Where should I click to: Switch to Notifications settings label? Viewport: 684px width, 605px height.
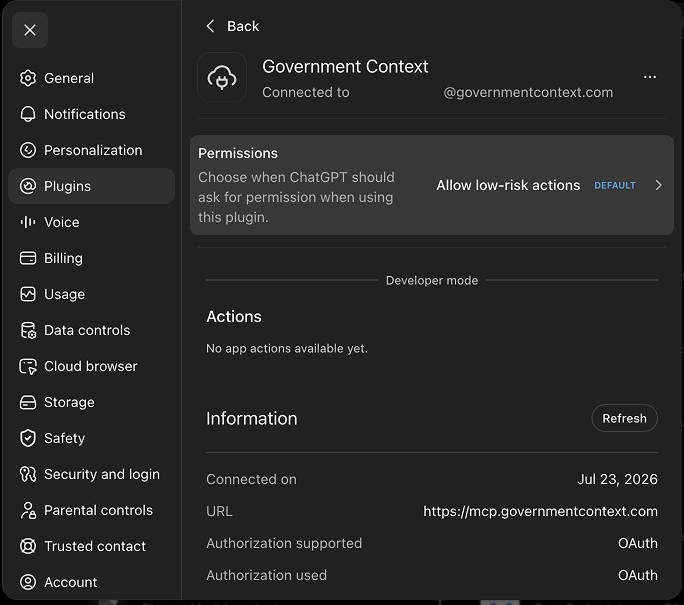pos(85,114)
